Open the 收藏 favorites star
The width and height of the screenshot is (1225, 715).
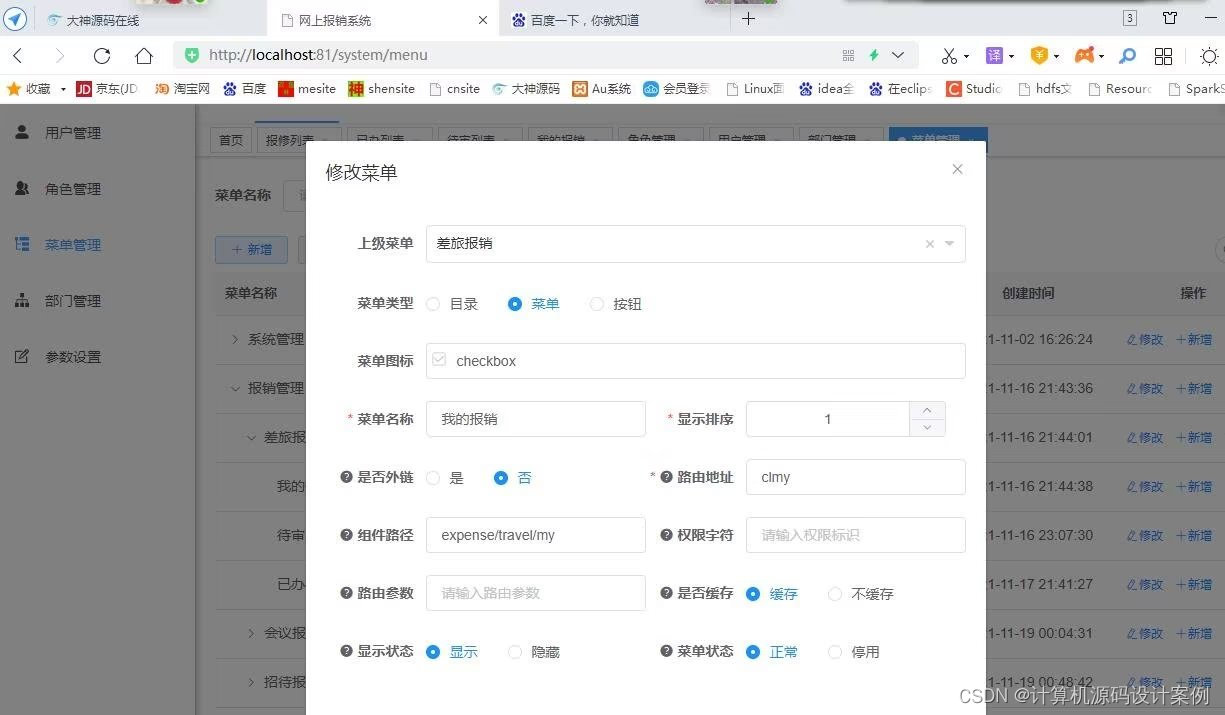(x=14, y=88)
